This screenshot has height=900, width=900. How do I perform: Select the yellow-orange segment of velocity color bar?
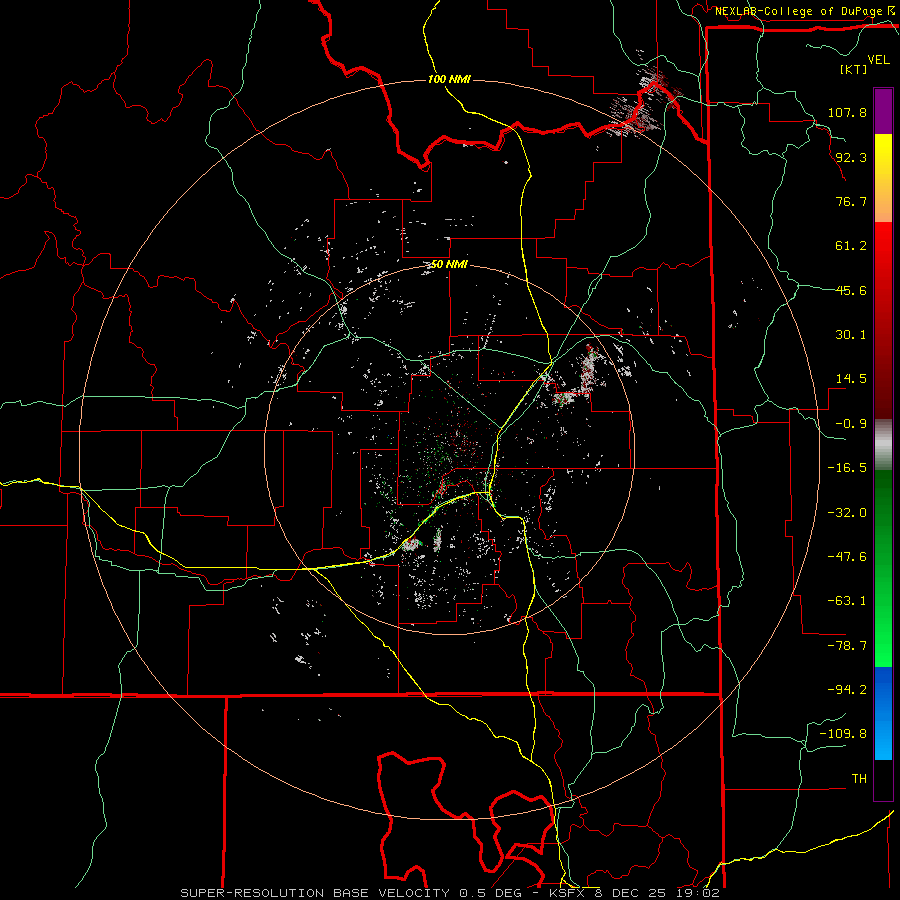point(883,178)
